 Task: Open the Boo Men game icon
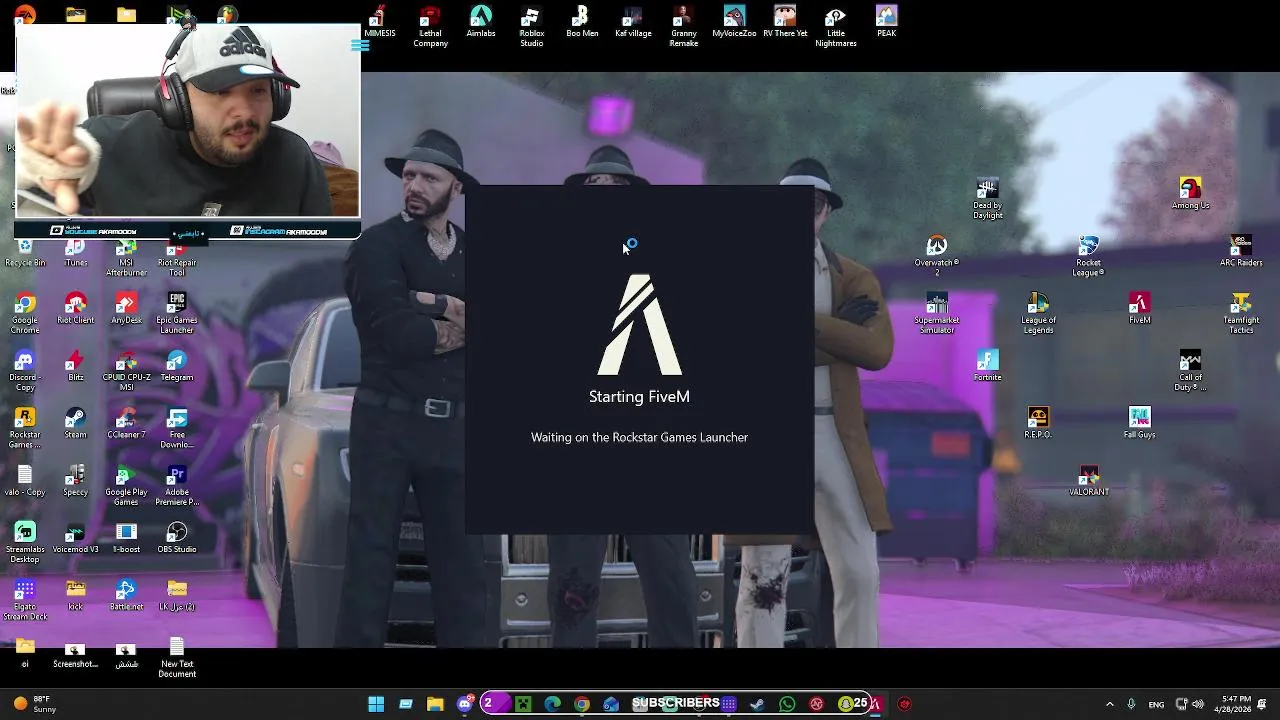582,22
